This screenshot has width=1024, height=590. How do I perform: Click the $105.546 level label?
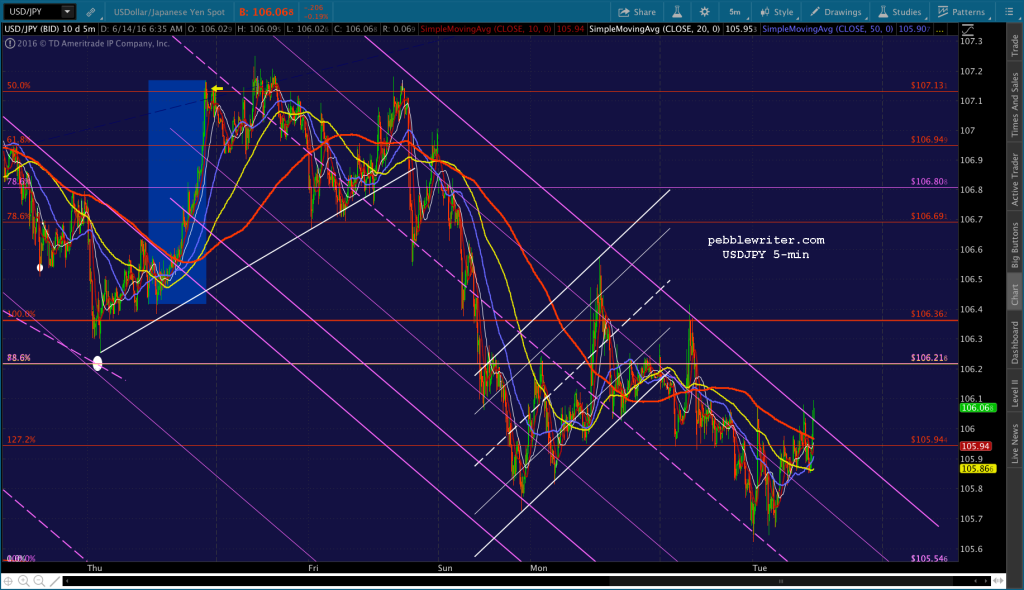coord(929,559)
